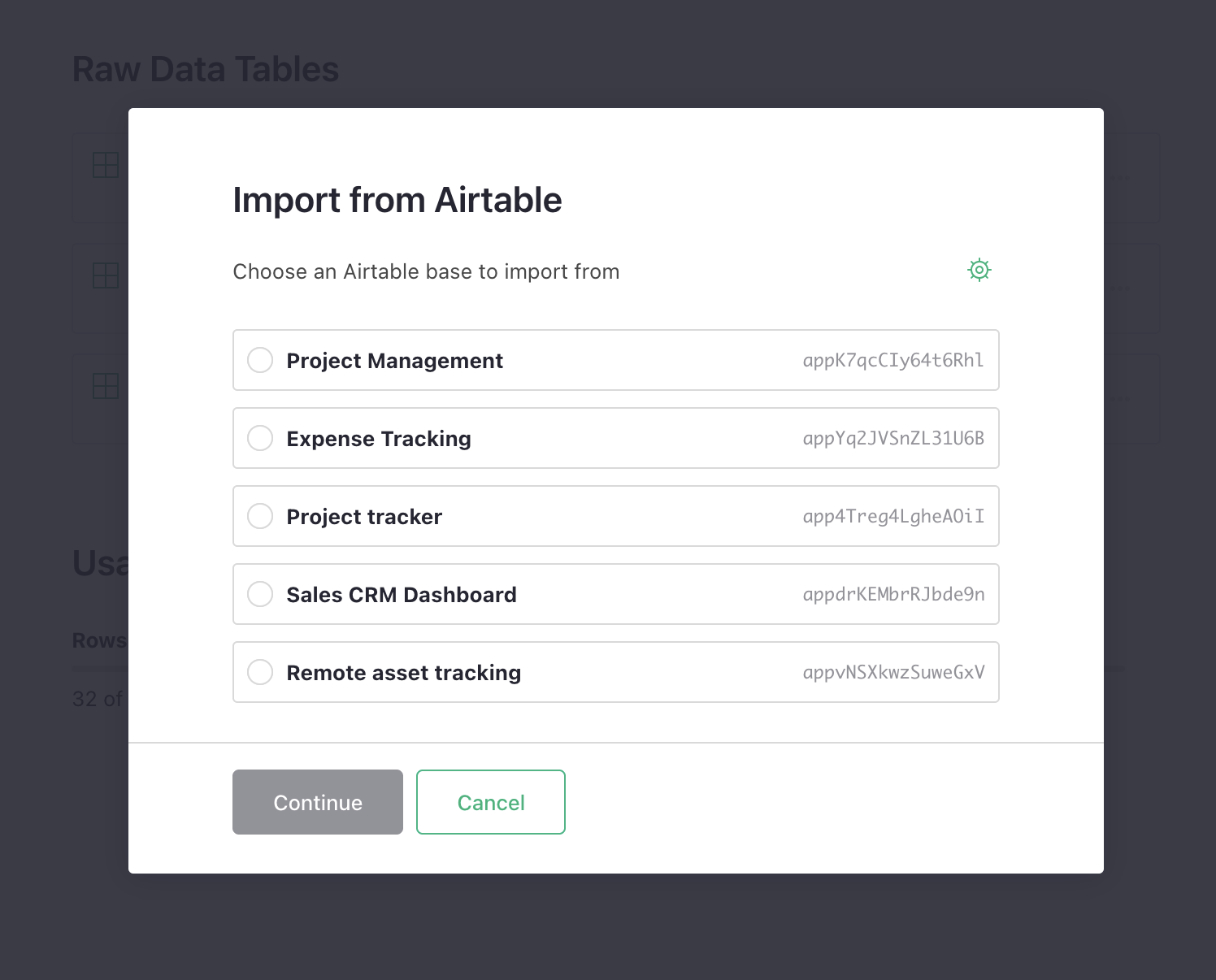
Task: Click the app ID appK7qcCIy64t6Rhl text
Action: click(892, 360)
